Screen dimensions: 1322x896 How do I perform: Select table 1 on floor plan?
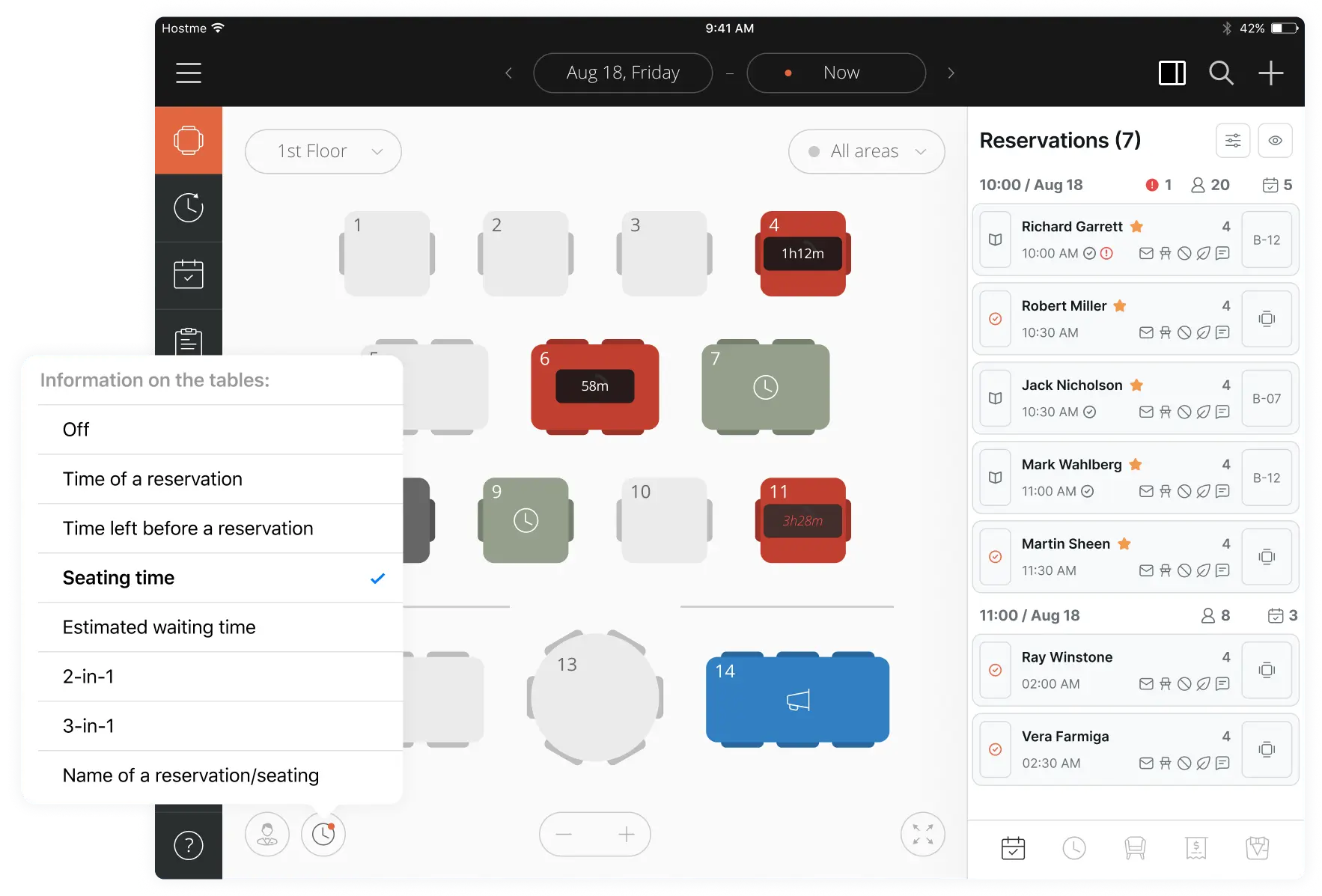click(387, 254)
